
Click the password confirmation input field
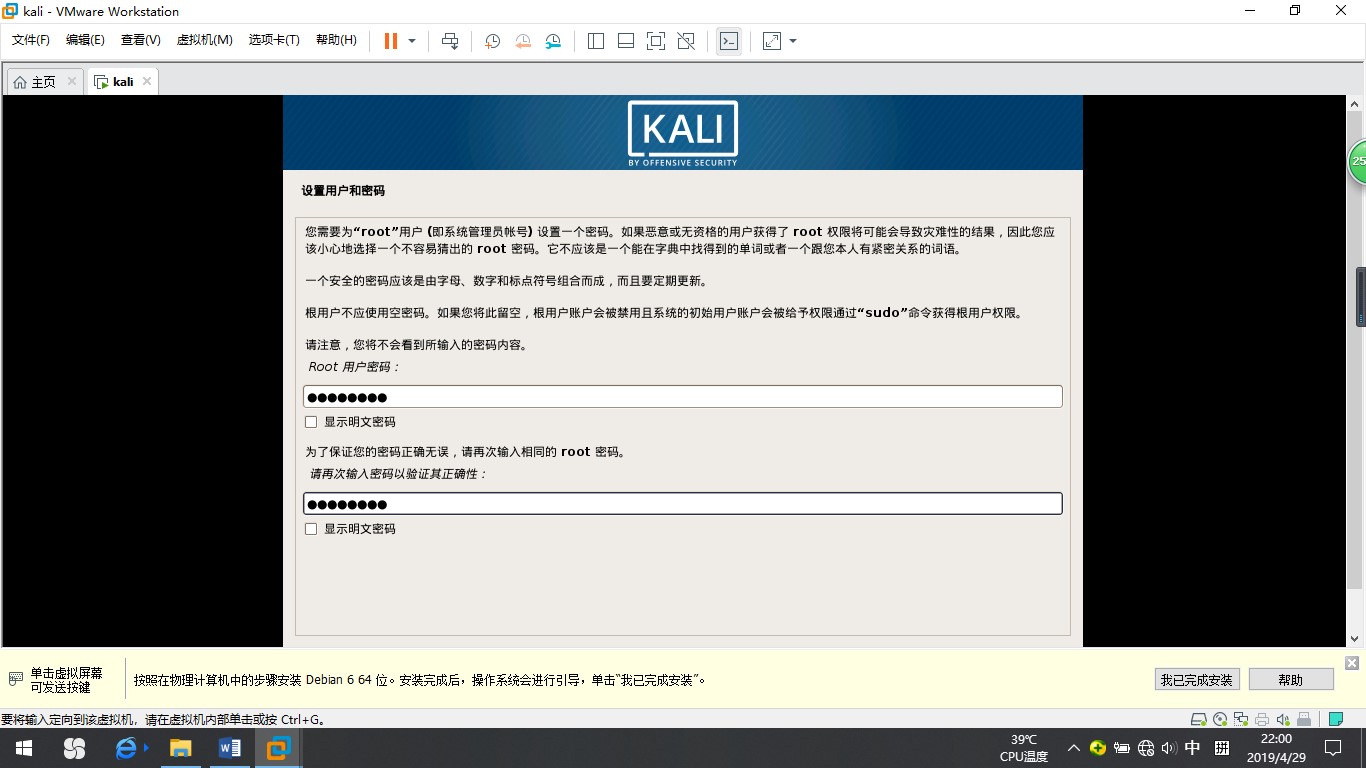[683, 504]
